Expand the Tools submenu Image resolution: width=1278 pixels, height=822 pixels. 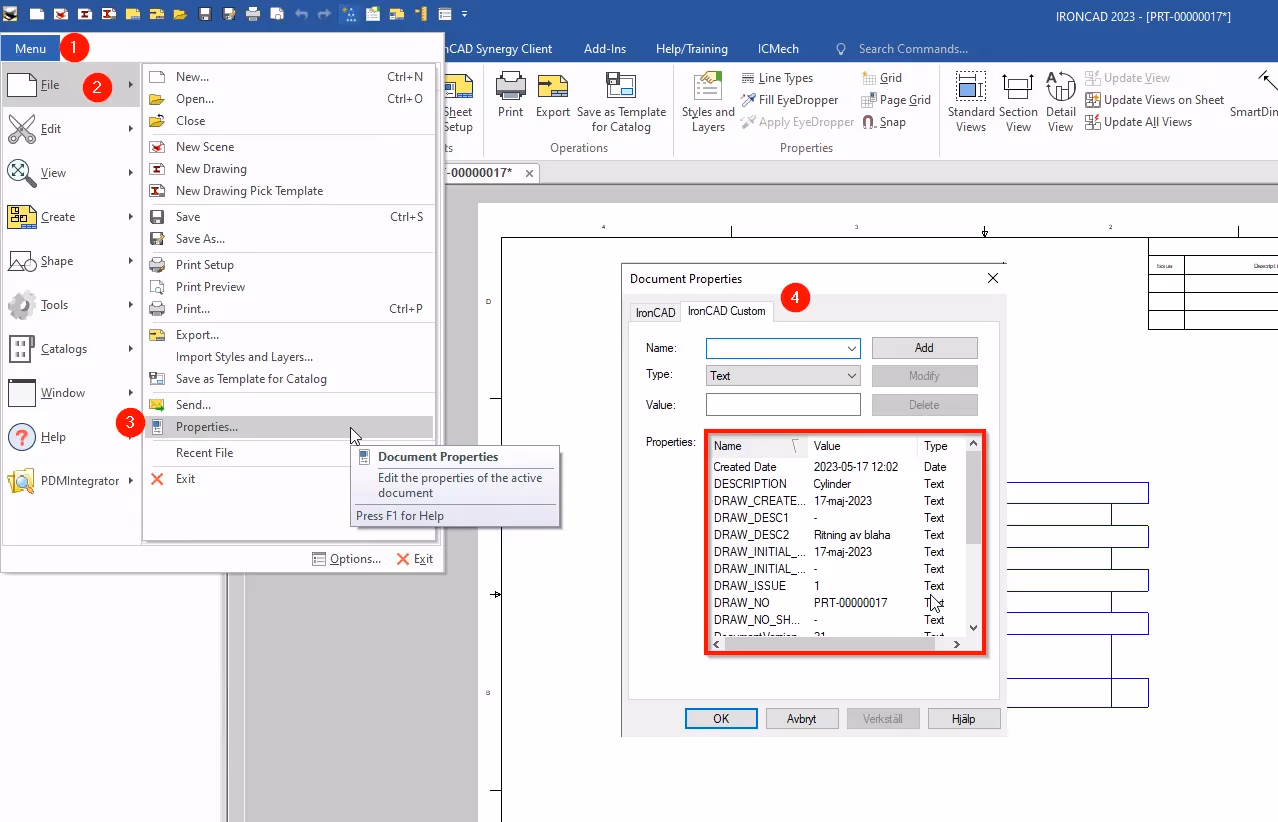click(71, 305)
